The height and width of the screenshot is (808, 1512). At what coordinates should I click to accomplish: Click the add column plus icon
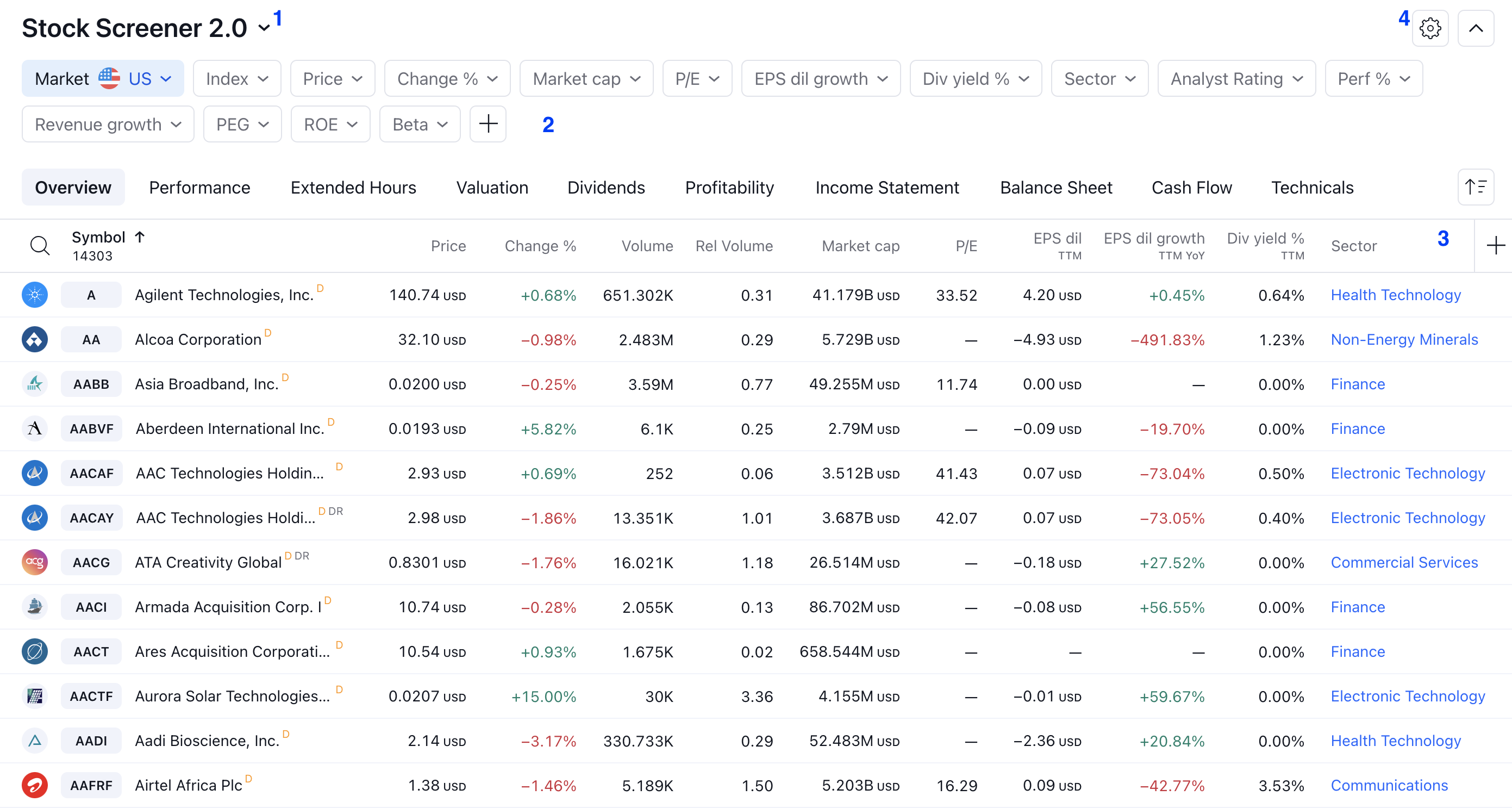[x=1495, y=245]
